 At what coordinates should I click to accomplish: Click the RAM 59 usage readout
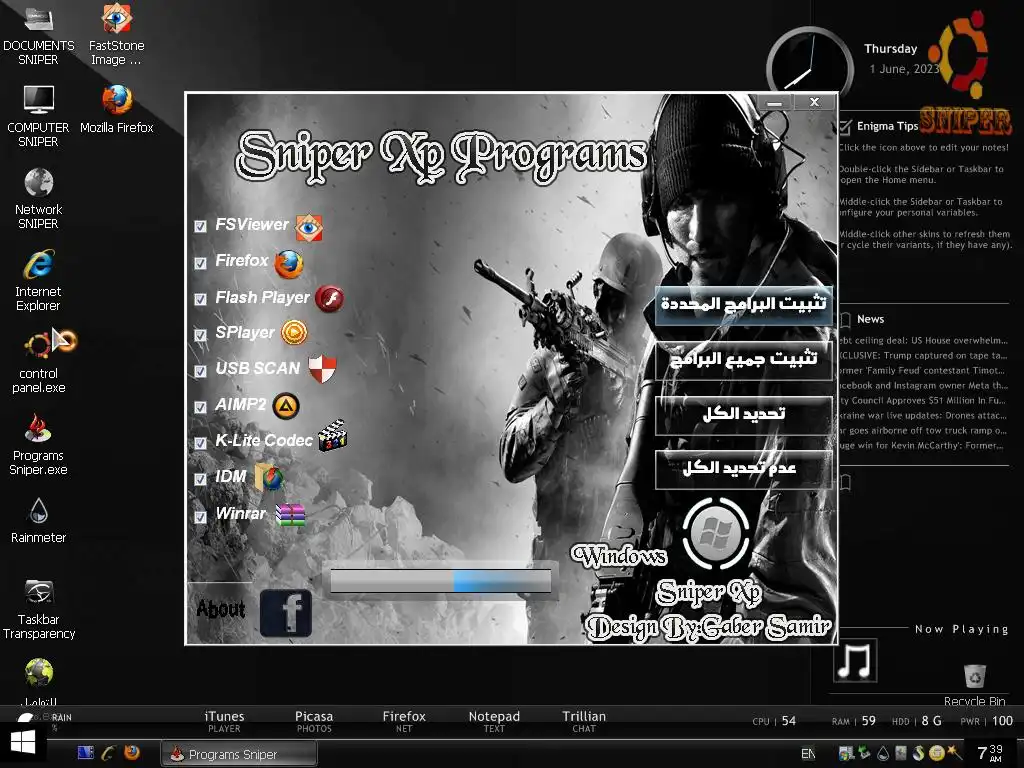854,721
